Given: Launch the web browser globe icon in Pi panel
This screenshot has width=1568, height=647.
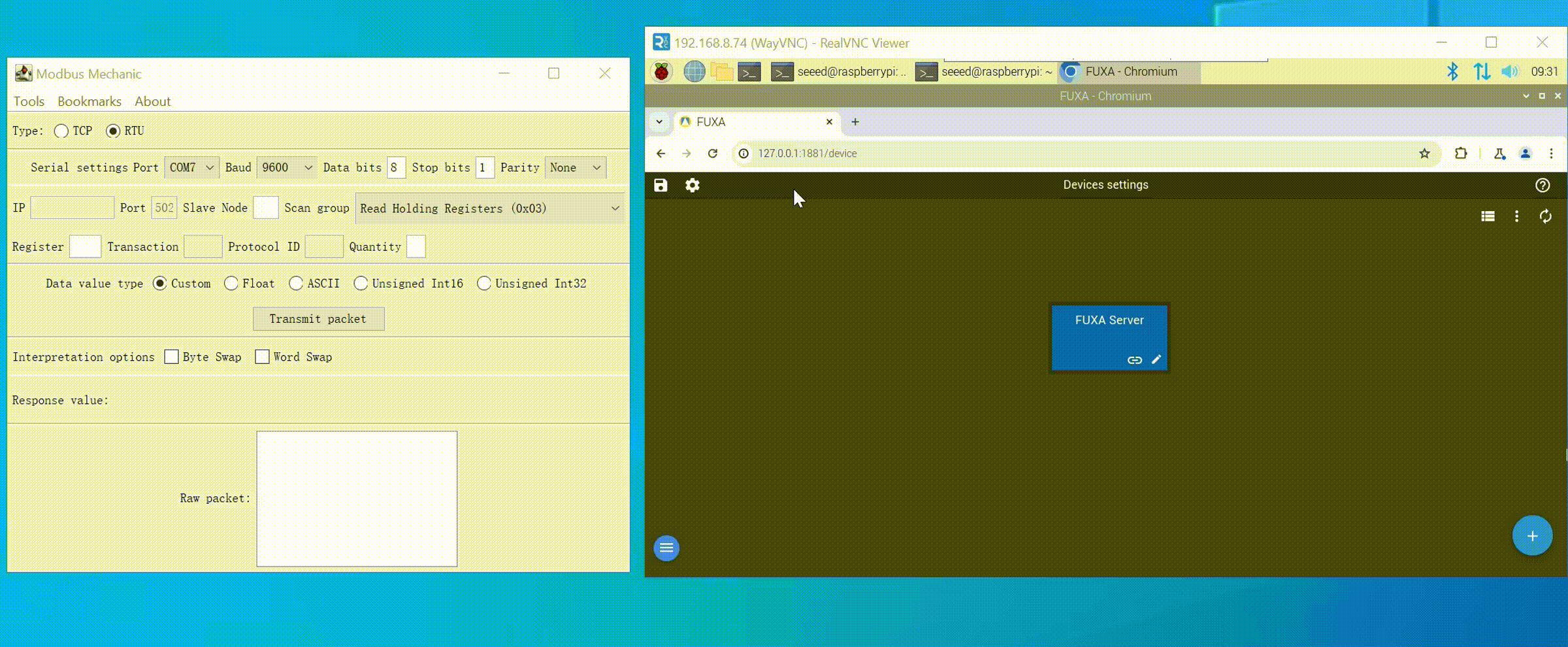Looking at the screenshot, I should pos(694,72).
